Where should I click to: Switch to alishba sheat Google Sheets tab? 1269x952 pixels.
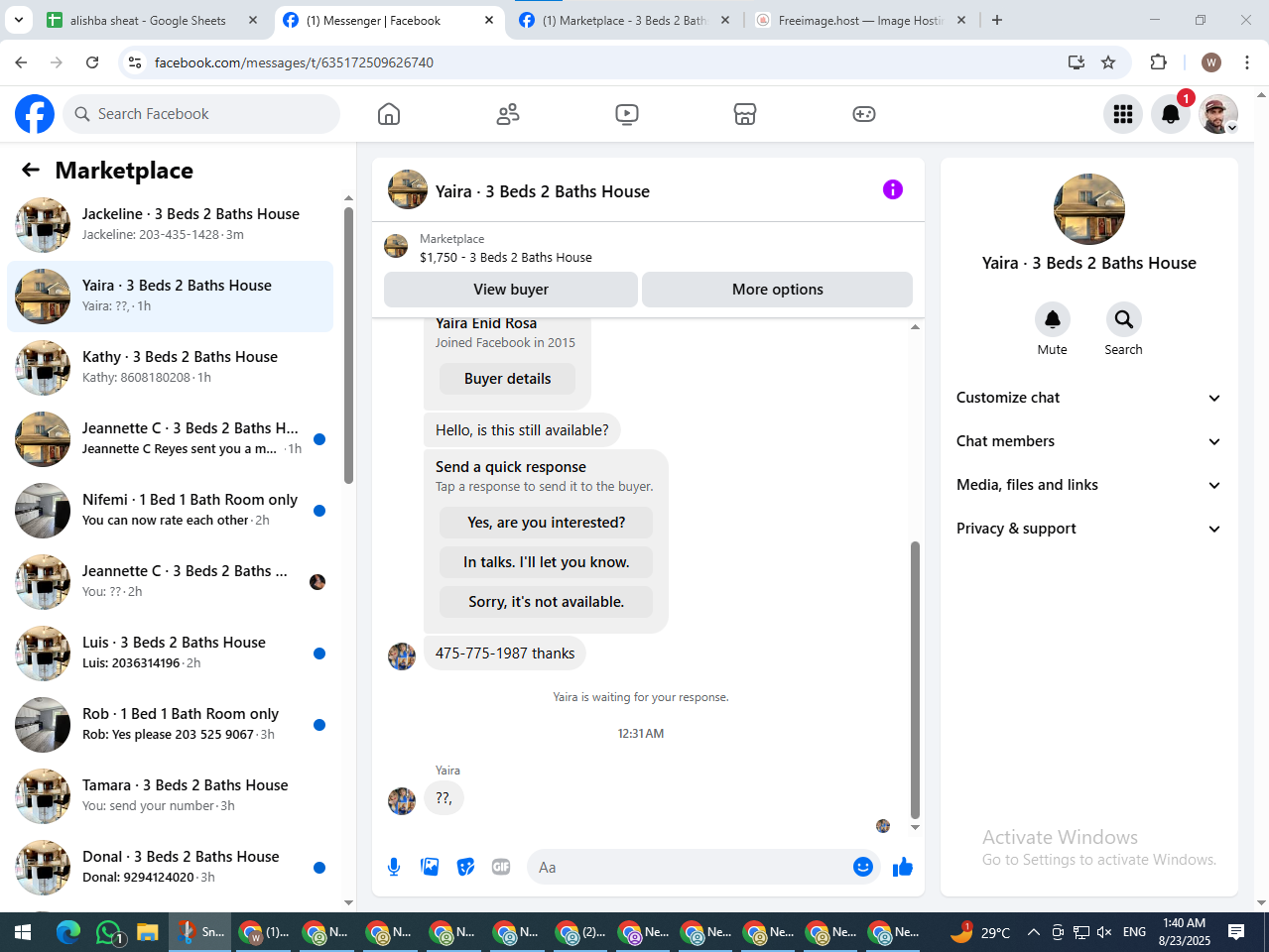tap(151, 20)
